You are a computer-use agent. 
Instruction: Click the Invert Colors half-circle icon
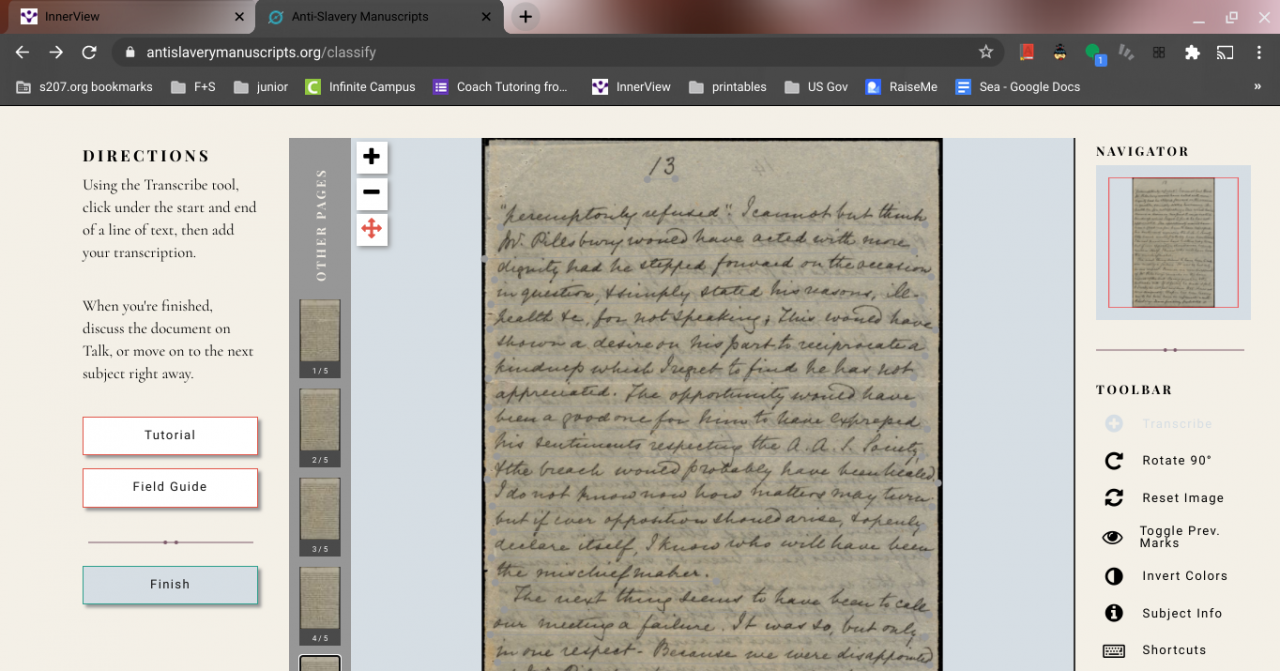(x=1113, y=576)
